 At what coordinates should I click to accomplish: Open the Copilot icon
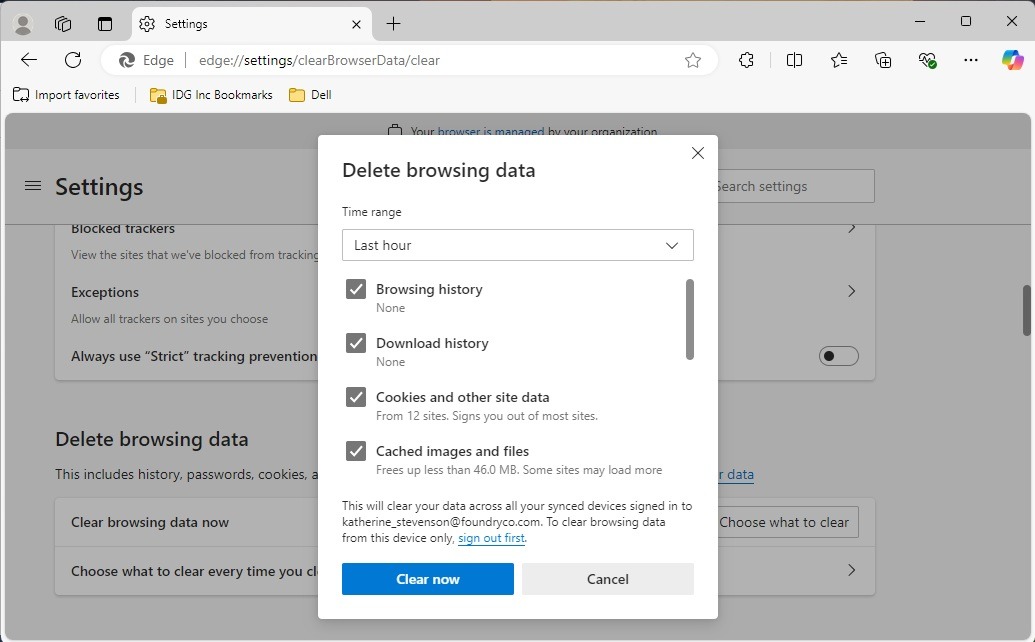coord(1013,60)
